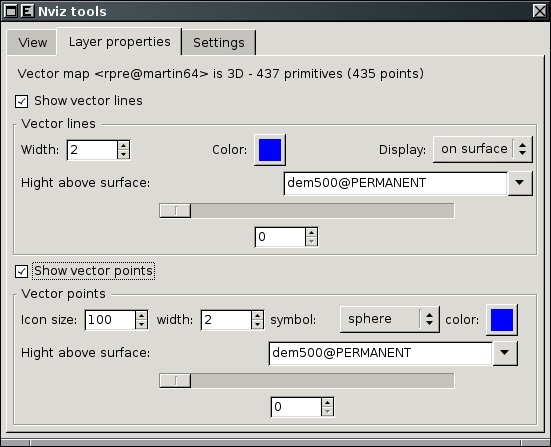The width and height of the screenshot is (551, 447).
Task: Switch to the View tab
Action: pos(32,43)
